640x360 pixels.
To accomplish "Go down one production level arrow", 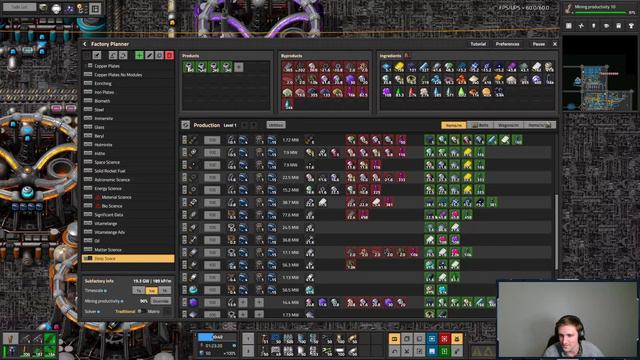I will point(253,125).
